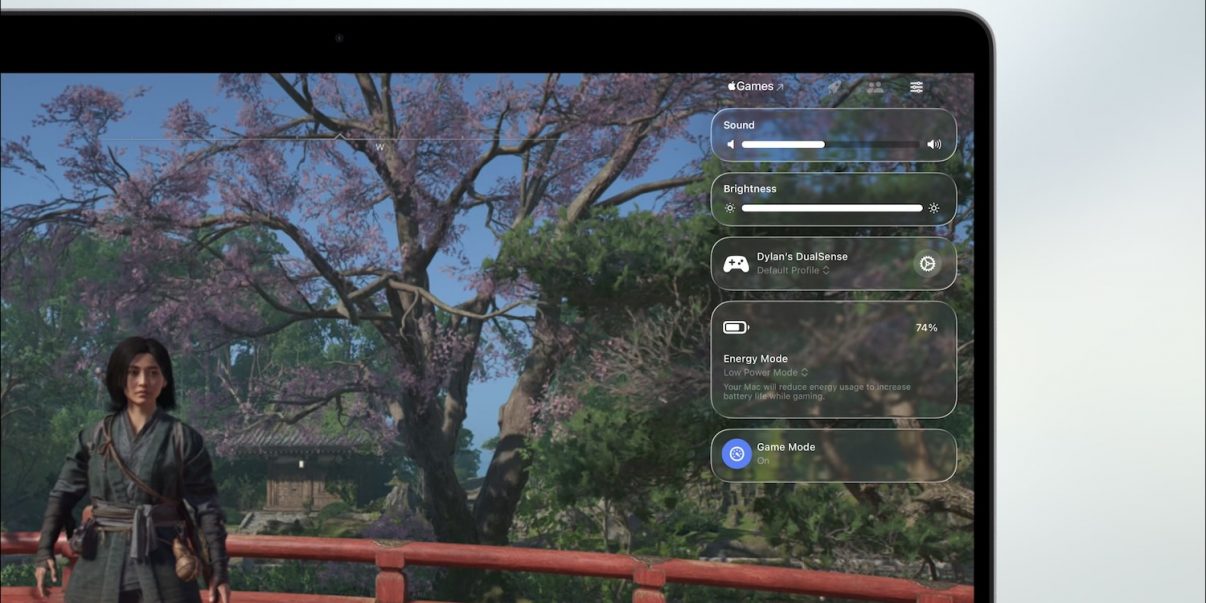Click the dim brightness sun icon
Image resolution: width=1206 pixels, height=603 pixels.
(730, 208)
